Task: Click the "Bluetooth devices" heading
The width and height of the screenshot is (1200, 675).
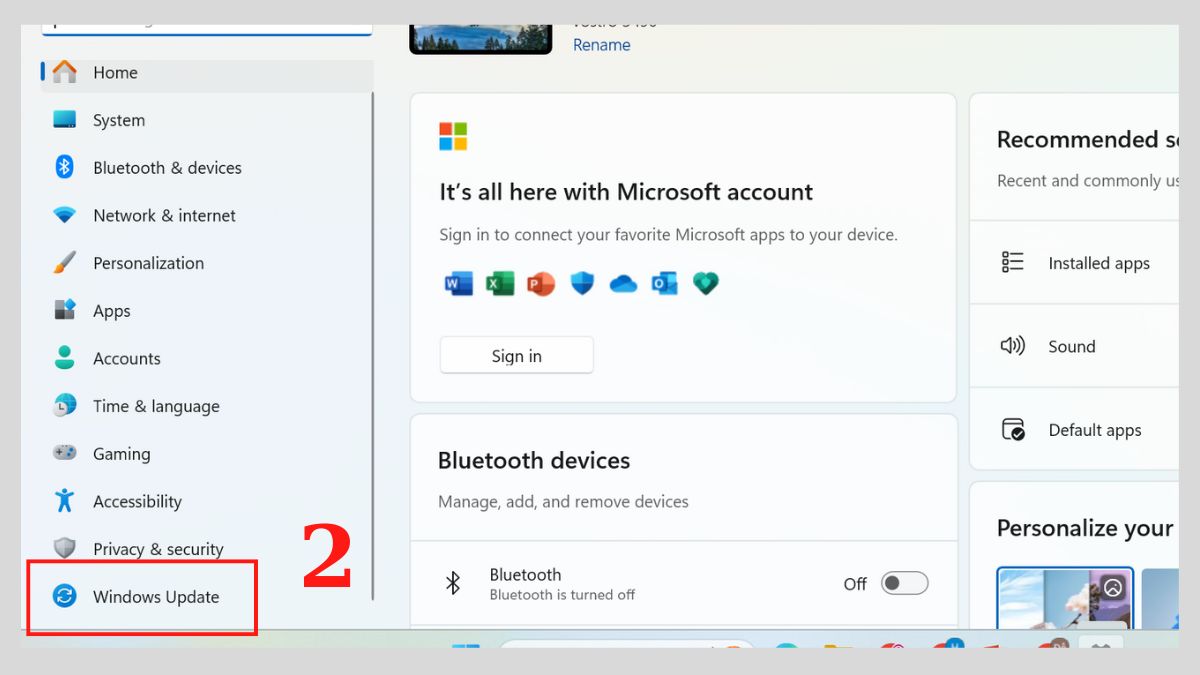Action: (534, 461)
